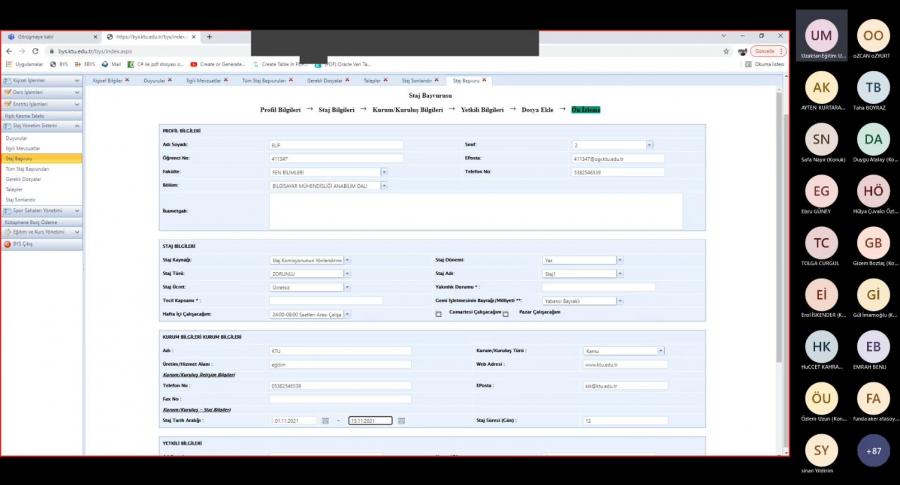The width and height of the screenshot is (900, 485).
Task: Open new browser tab with plus icon
Action: click(x=209, y=37)
